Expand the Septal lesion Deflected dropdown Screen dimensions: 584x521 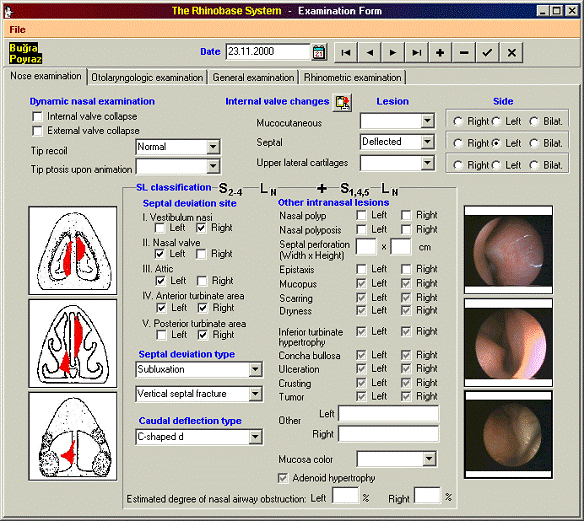point(428,142)
